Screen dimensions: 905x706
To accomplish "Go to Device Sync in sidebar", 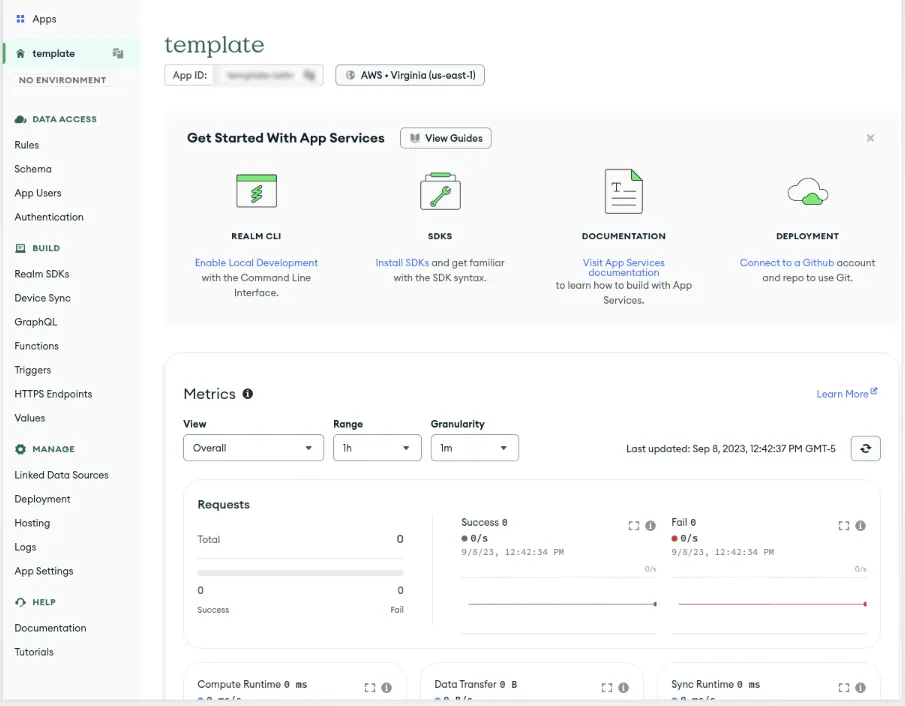I will [42, 298].
